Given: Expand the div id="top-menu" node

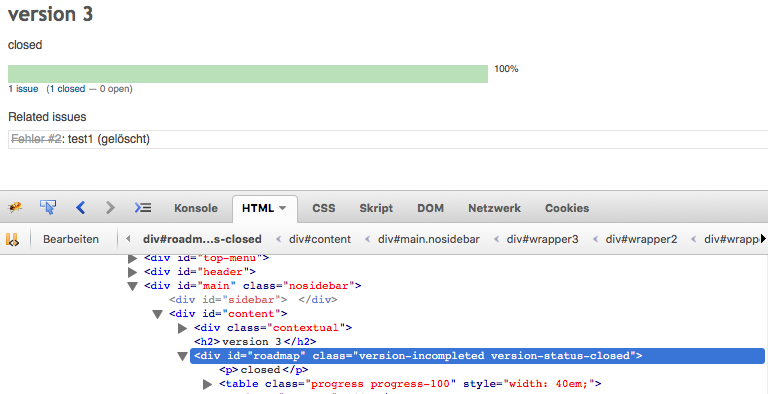Looking at the screenshot, I should 132,258.
